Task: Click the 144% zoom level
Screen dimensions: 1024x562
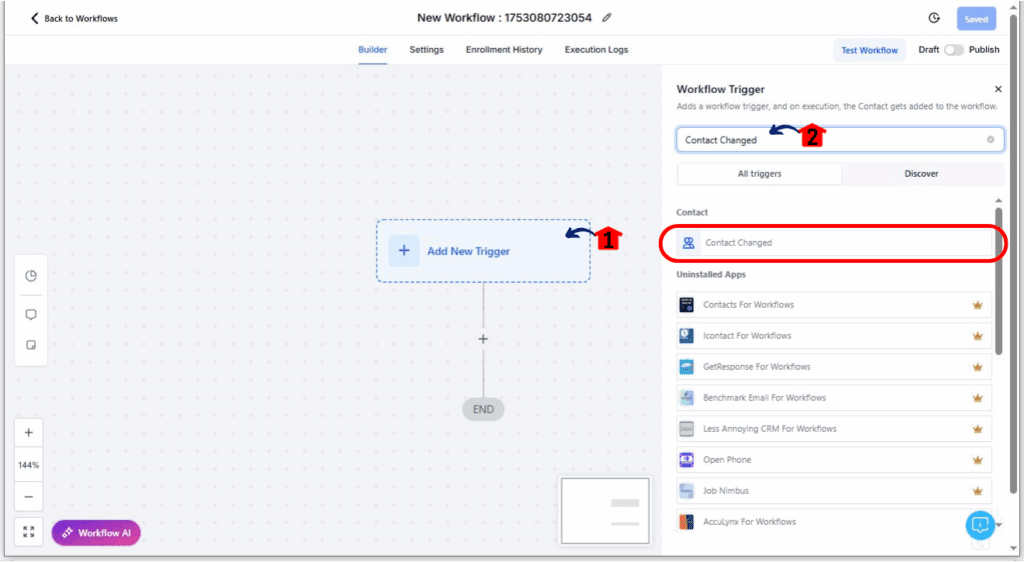Action: tap(29, 465)
